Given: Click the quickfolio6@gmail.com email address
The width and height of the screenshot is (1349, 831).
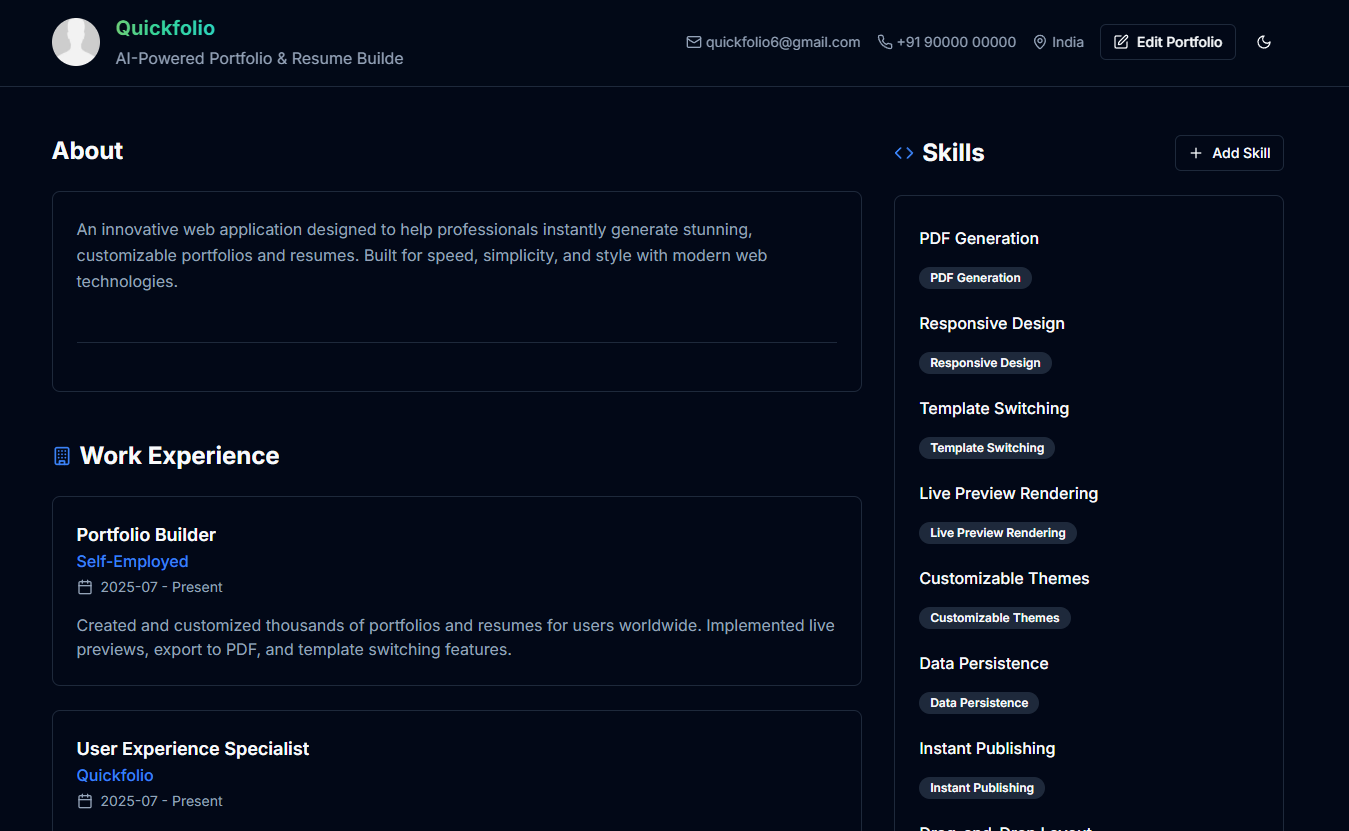Looking at the screenshot, I should tap(783, 42).
